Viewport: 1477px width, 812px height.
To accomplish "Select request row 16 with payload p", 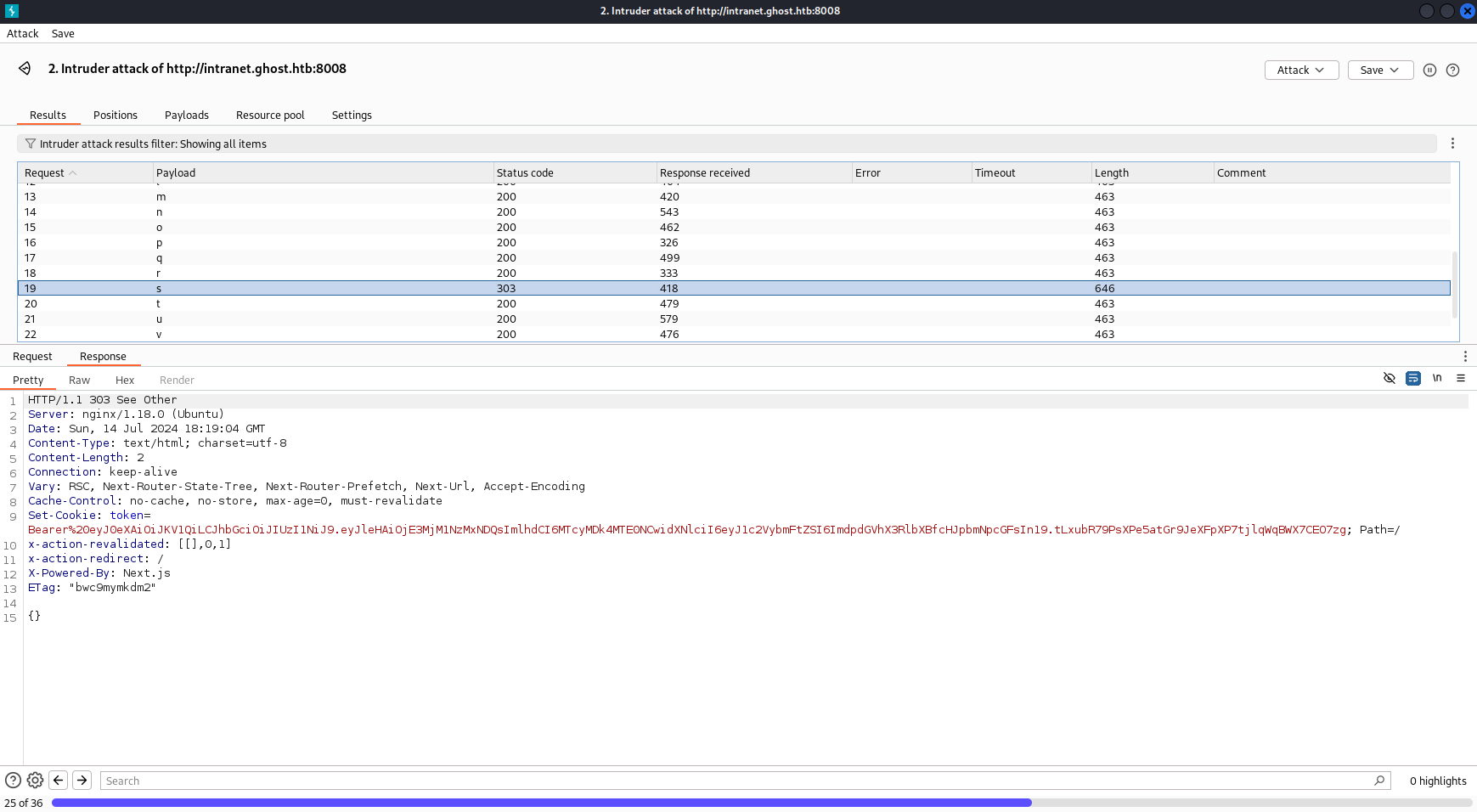I will (x=734, y=243).
